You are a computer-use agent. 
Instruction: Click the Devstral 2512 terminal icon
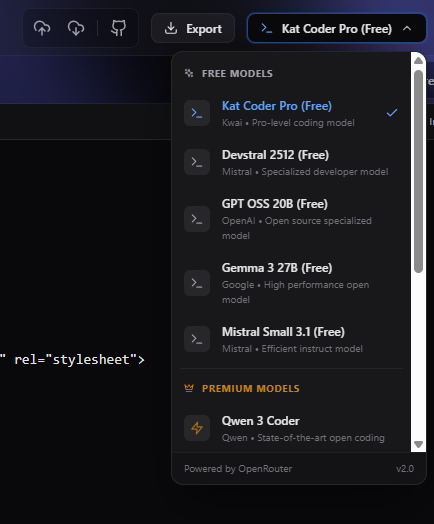[197, 162]
